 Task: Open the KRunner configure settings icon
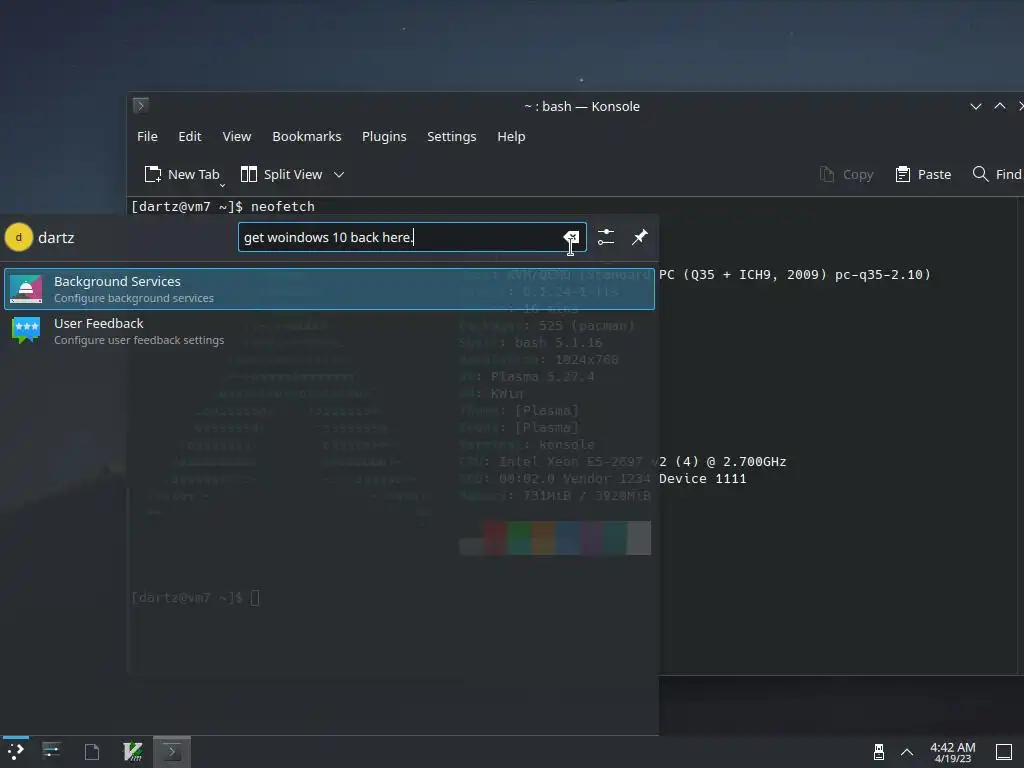pos(606,237)
